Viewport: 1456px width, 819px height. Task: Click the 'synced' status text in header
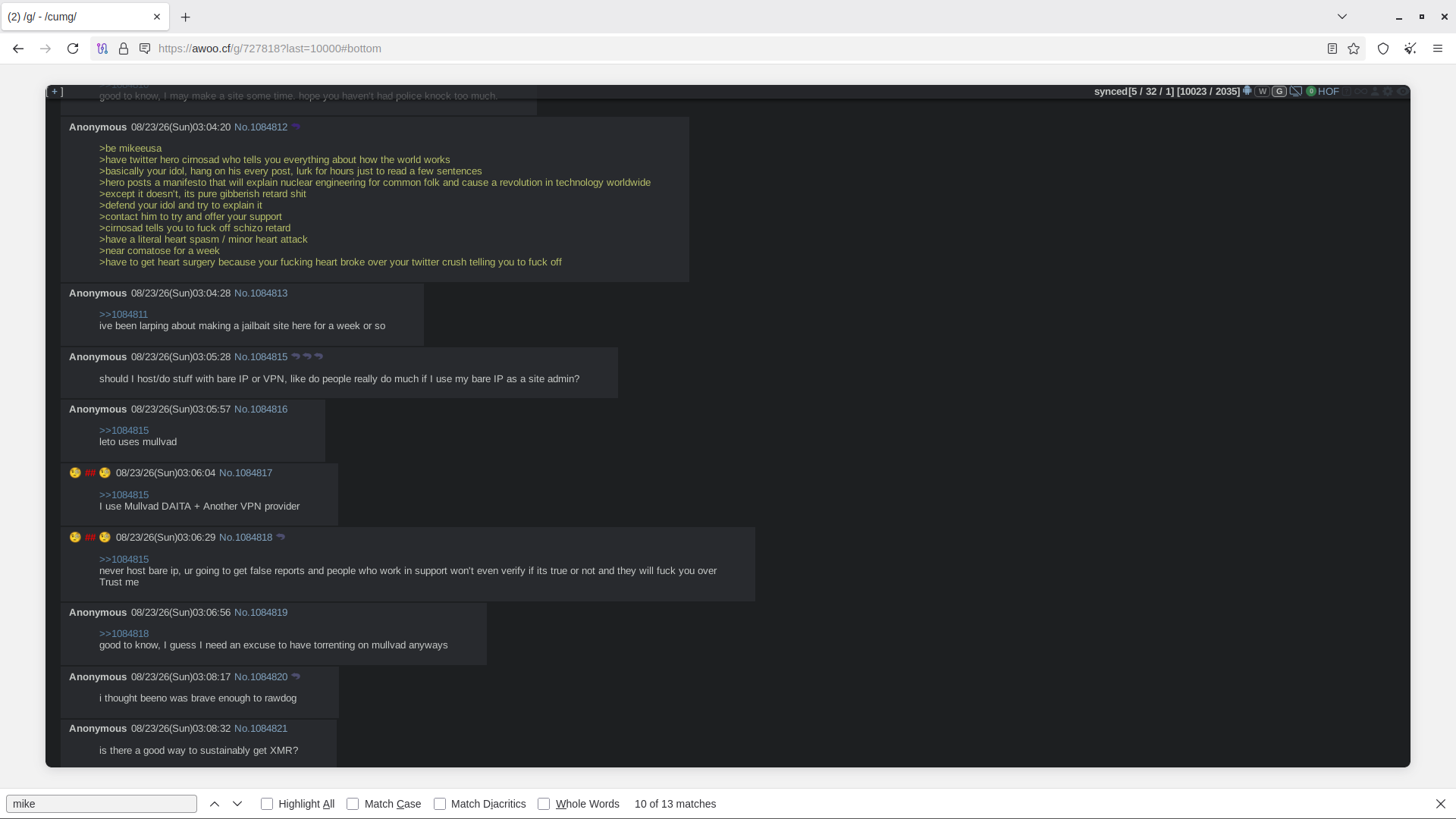click(x=1110, y=92)
